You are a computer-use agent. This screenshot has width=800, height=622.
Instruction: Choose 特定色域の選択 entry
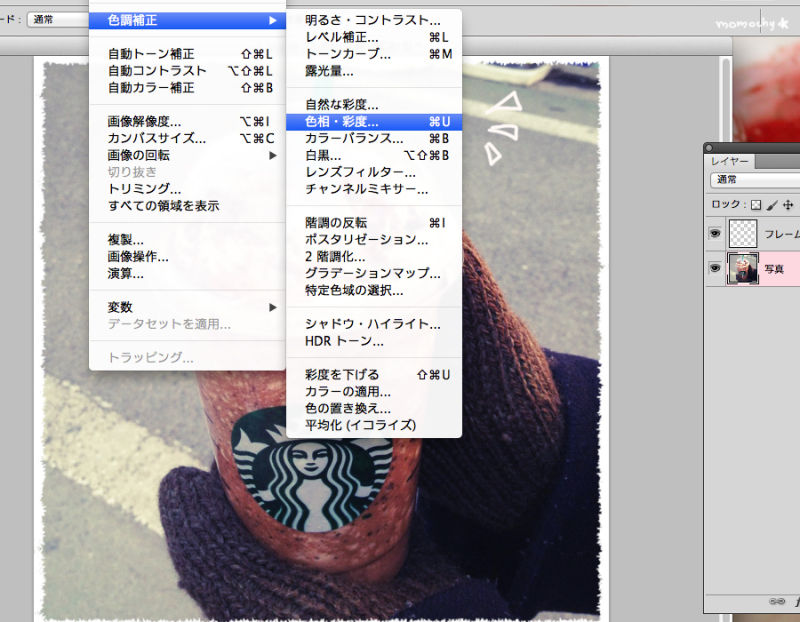pos(374,290)
